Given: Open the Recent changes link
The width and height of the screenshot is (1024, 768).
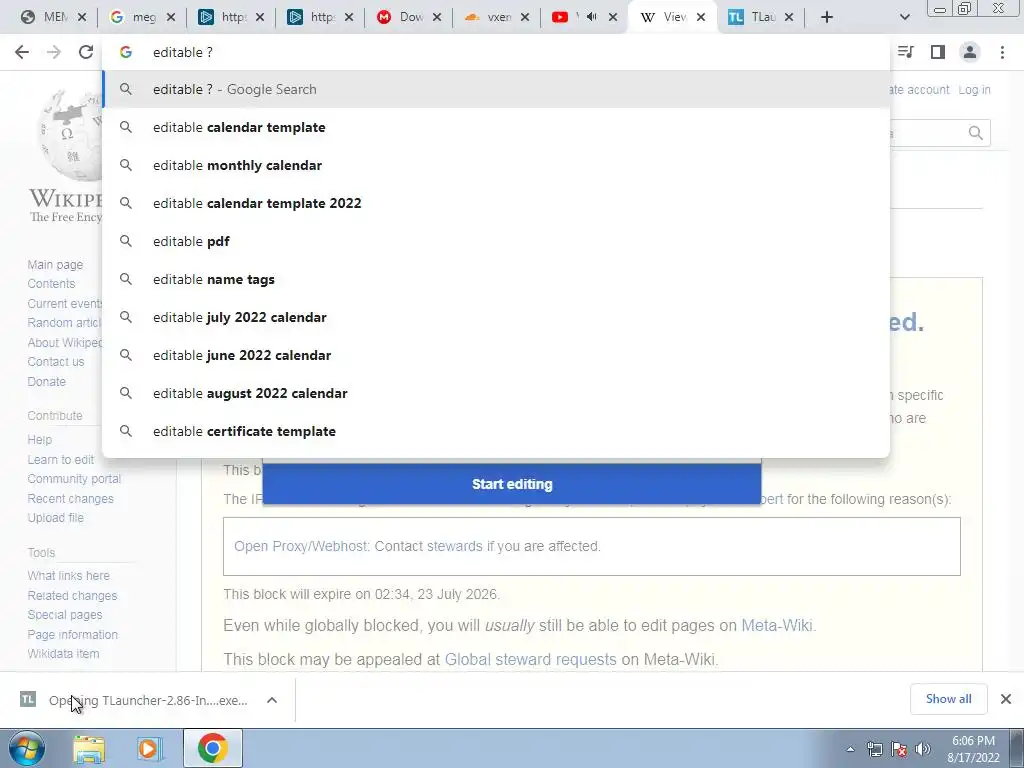Looking at the screenshot, I should (70, 498).
